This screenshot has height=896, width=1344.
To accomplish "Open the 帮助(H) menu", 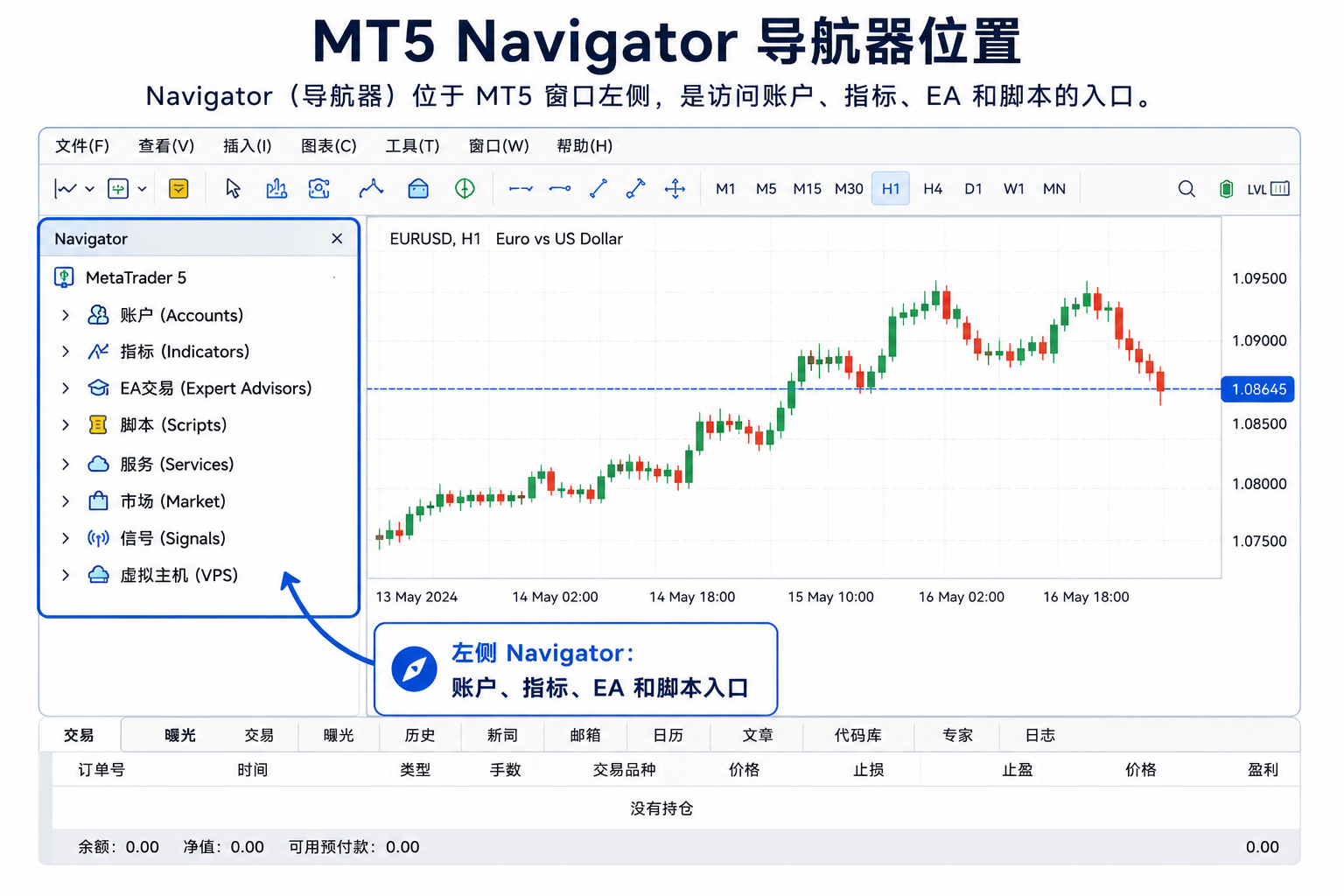I will (x=584, y=146).
